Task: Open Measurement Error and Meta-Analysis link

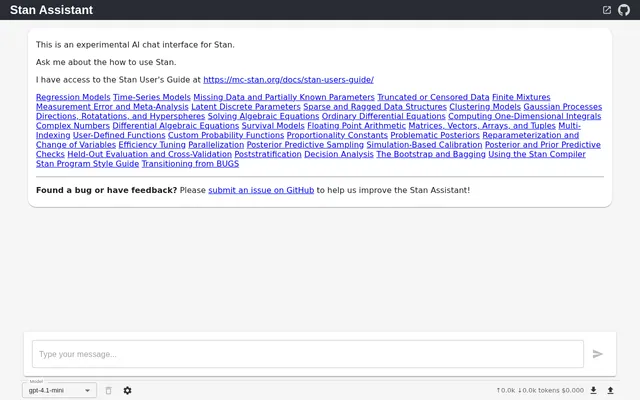Action: pyautogui.click(x=112, y=107)
